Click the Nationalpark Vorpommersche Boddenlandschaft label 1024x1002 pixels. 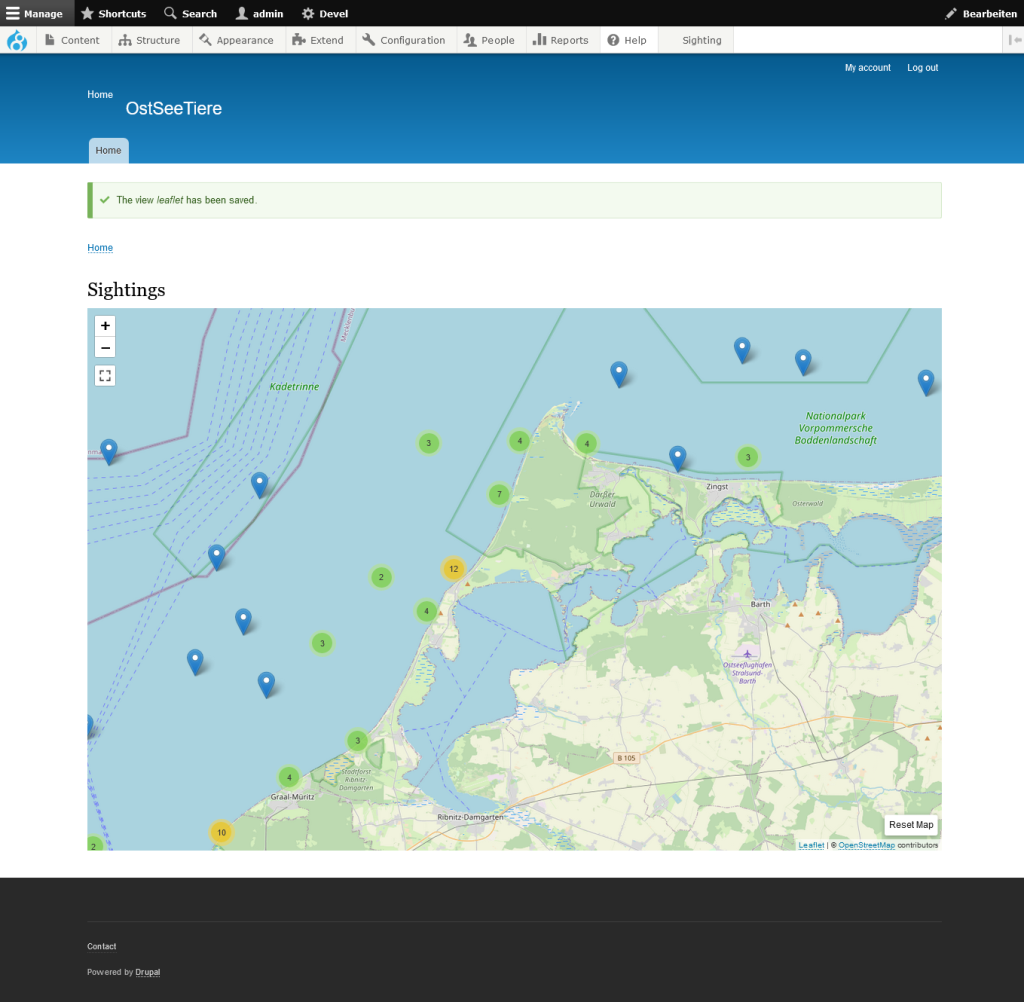click(x=835, y=428)
